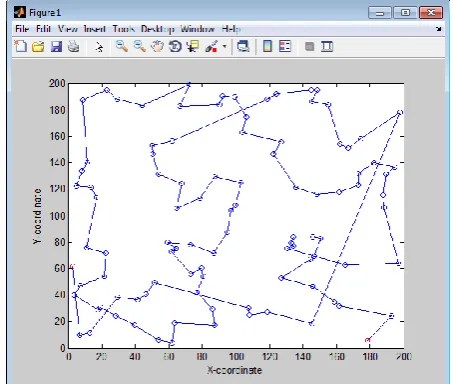Maximize the Figure 1 window
The width and height of the screenshot is (453, 384).
(x=405, y=13)
